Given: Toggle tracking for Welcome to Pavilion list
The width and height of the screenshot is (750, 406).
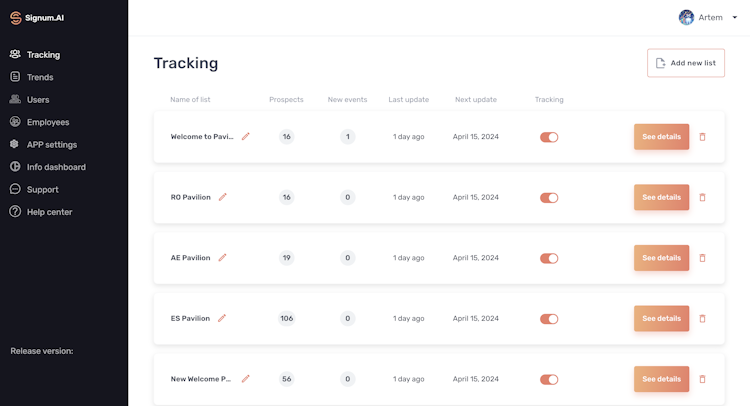Looking at the screenshot, I should tap(549, 137).
